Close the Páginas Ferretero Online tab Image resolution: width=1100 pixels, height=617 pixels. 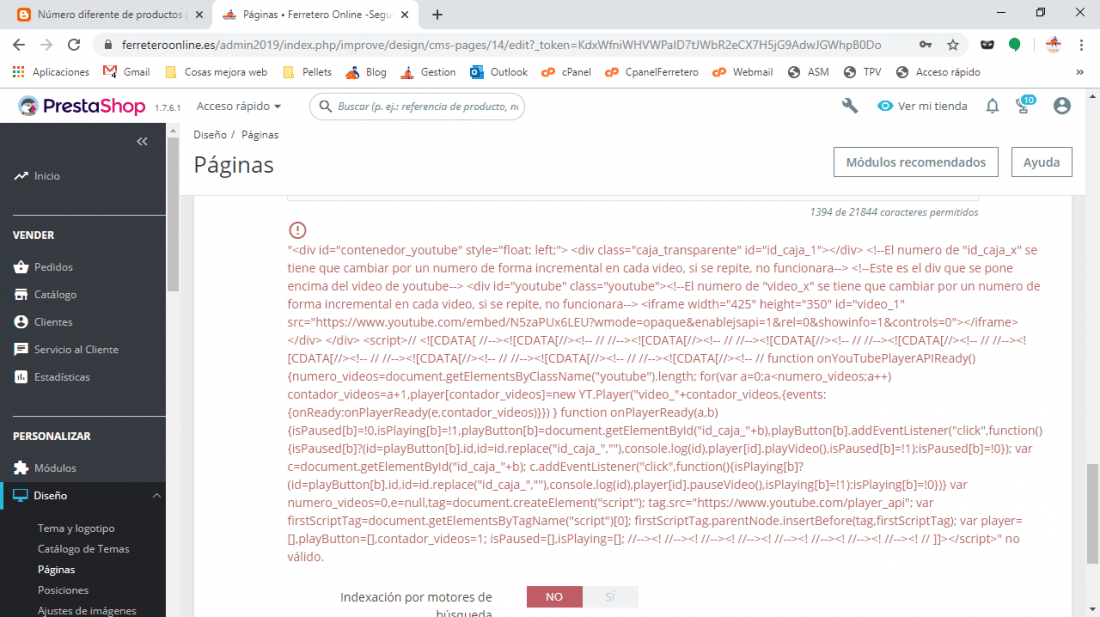(x=405, y=14)
